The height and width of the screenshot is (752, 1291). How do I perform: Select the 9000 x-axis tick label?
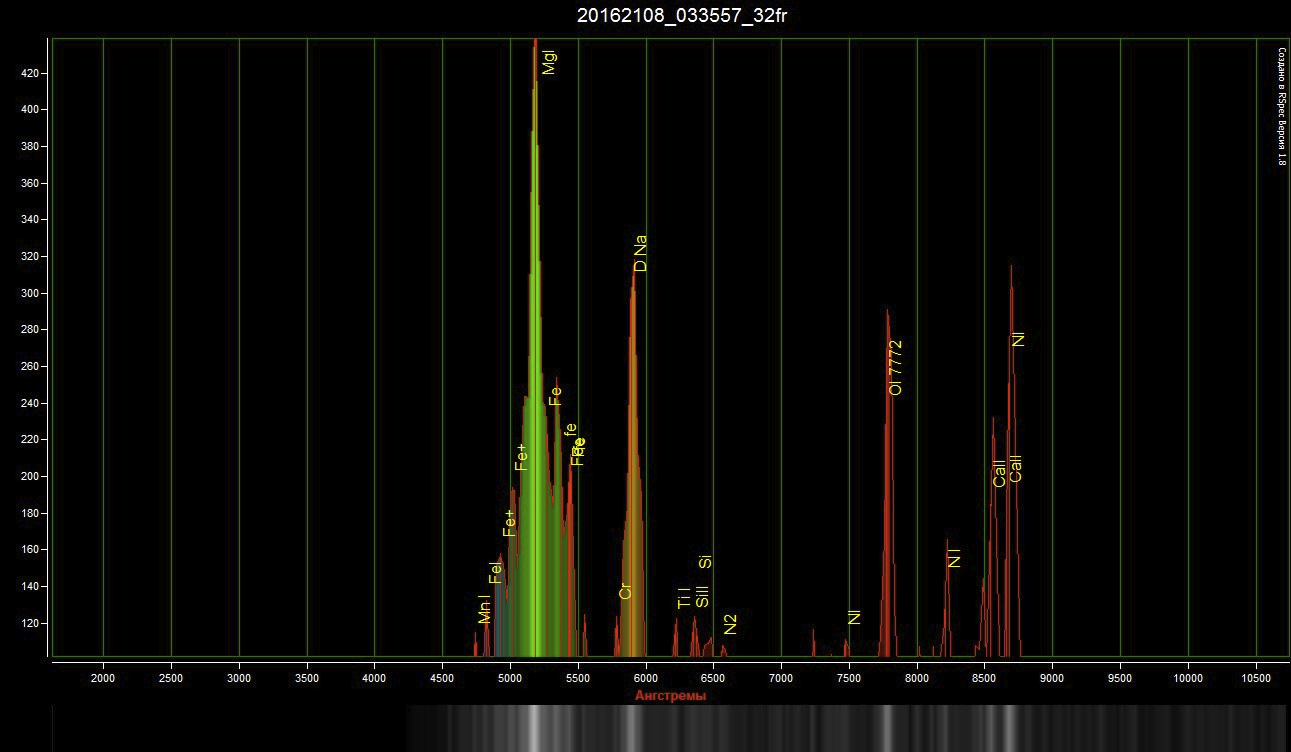1052,678
